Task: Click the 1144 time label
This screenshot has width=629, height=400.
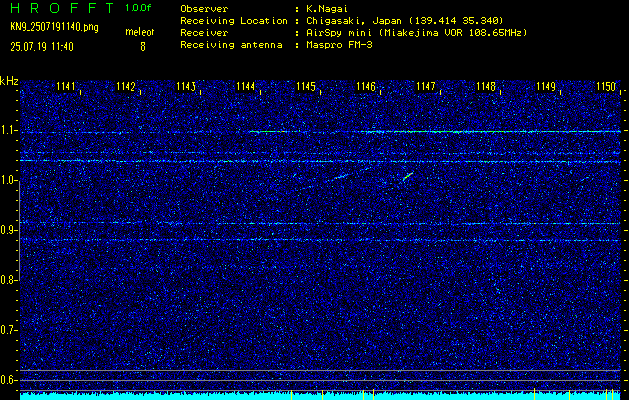Action: pos(246,86)
